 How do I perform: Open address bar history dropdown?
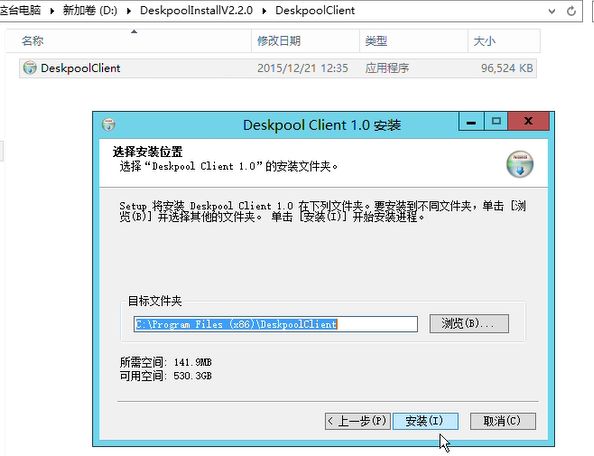552,11
